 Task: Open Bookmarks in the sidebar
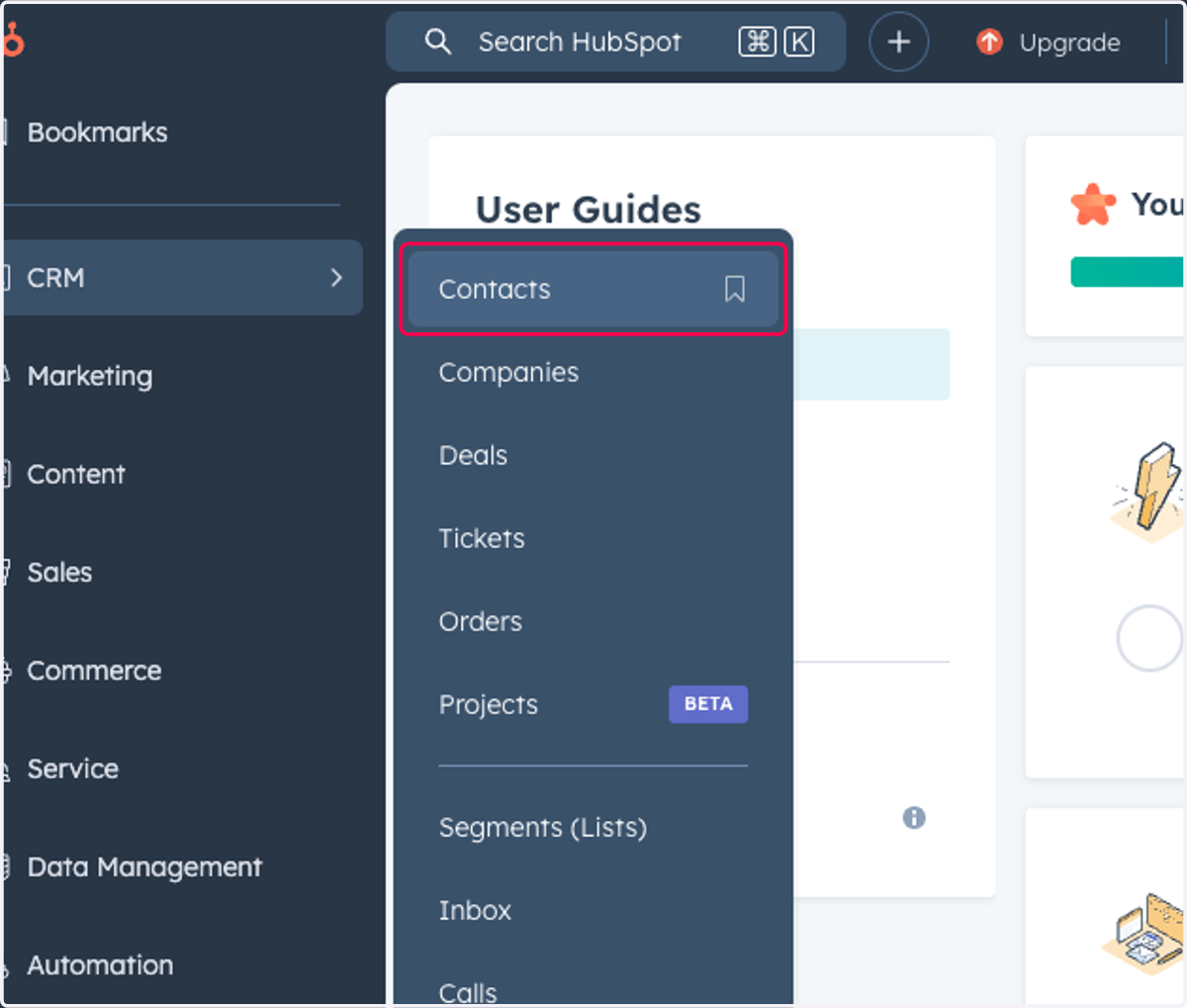point(97,133)
